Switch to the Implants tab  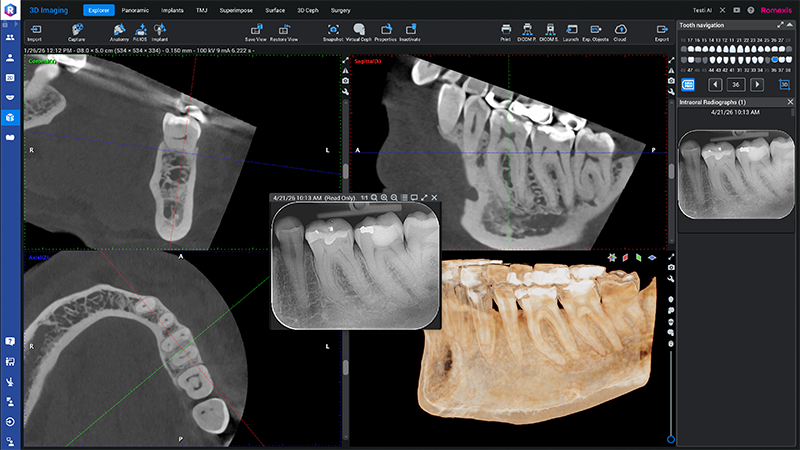point(172,10)
